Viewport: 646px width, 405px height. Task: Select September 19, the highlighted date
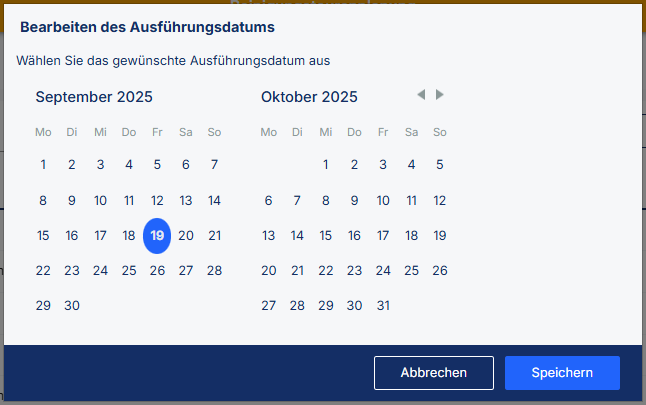pos(157,235)
